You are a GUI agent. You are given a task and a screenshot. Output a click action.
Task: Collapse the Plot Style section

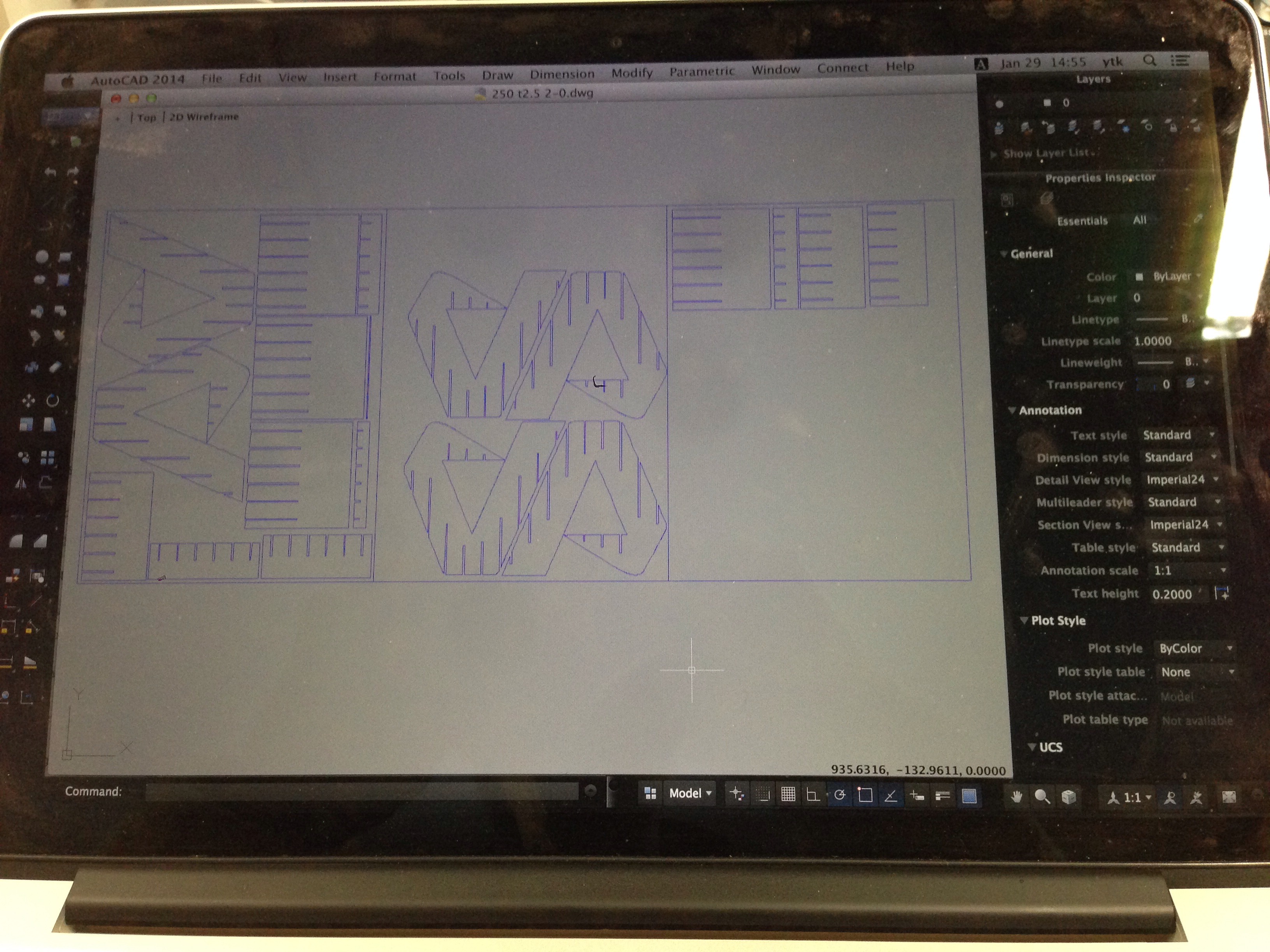(x=1024, y=620)
